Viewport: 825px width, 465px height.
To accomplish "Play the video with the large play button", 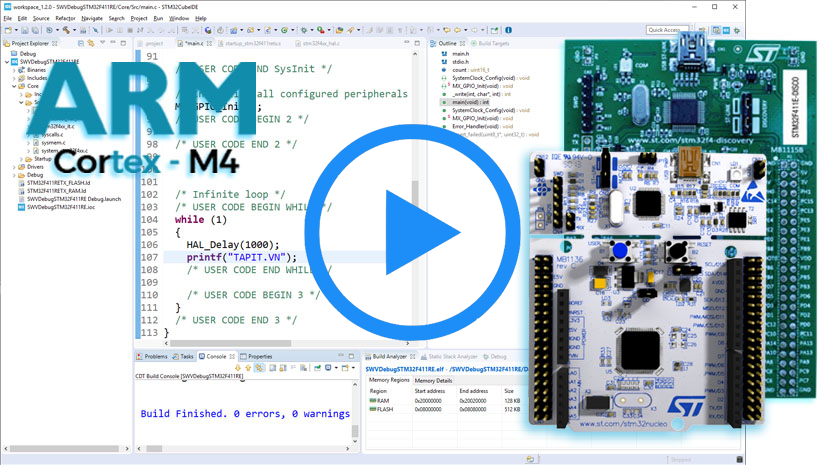I will coord(412,232).
